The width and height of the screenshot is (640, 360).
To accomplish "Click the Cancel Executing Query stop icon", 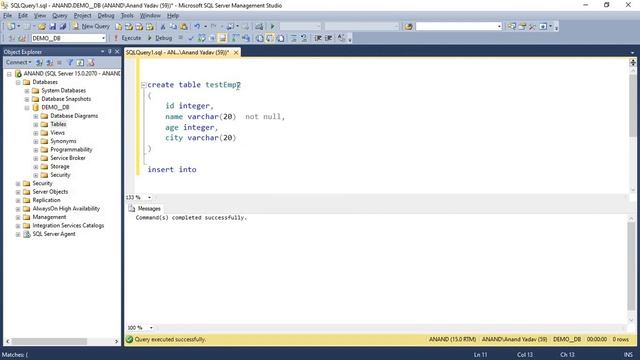I will 180,38.
